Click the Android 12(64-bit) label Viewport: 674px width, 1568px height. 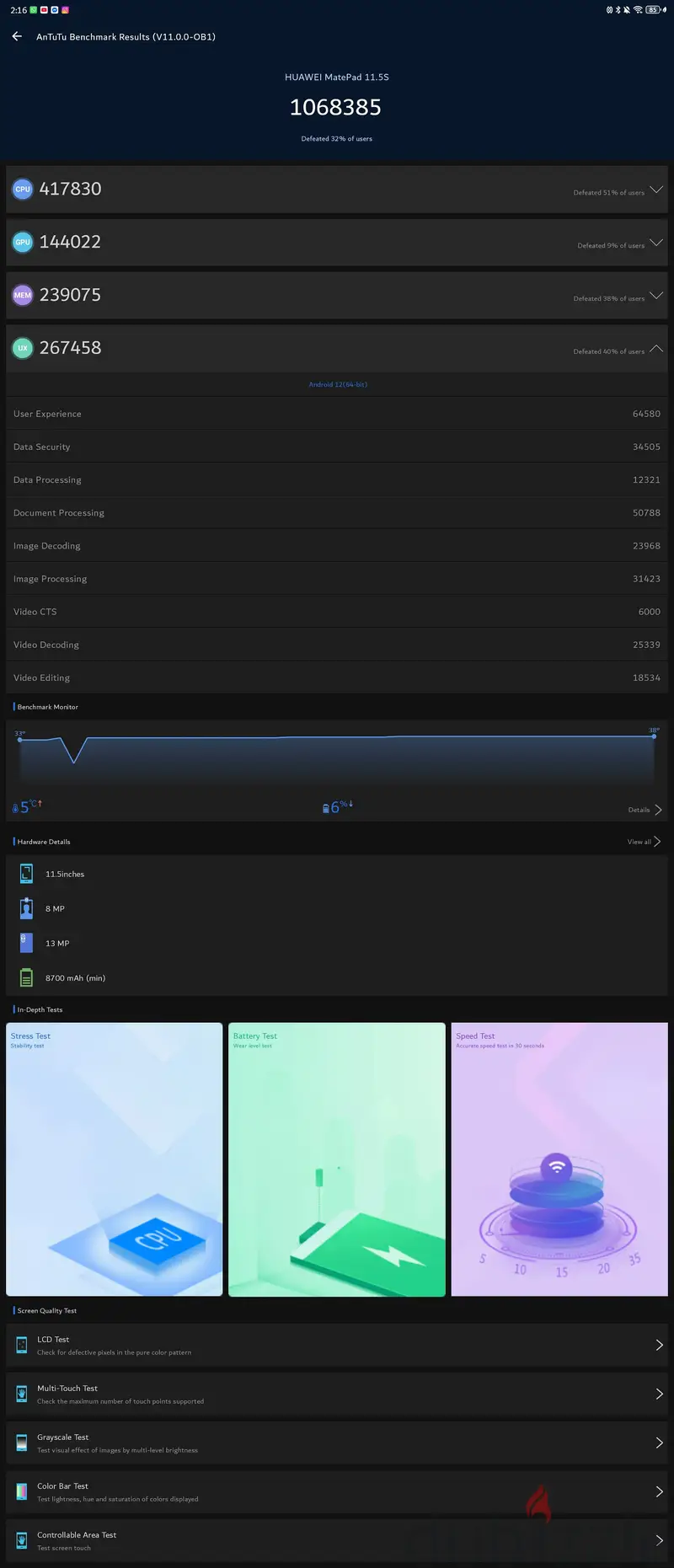pyautogui.click(x=338, y=384)
